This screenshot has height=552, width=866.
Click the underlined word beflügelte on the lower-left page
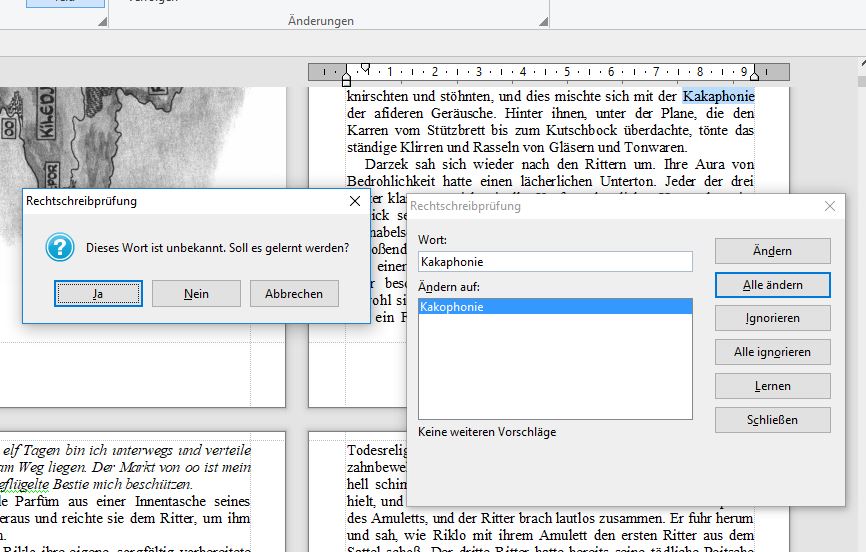click(25, 485)
